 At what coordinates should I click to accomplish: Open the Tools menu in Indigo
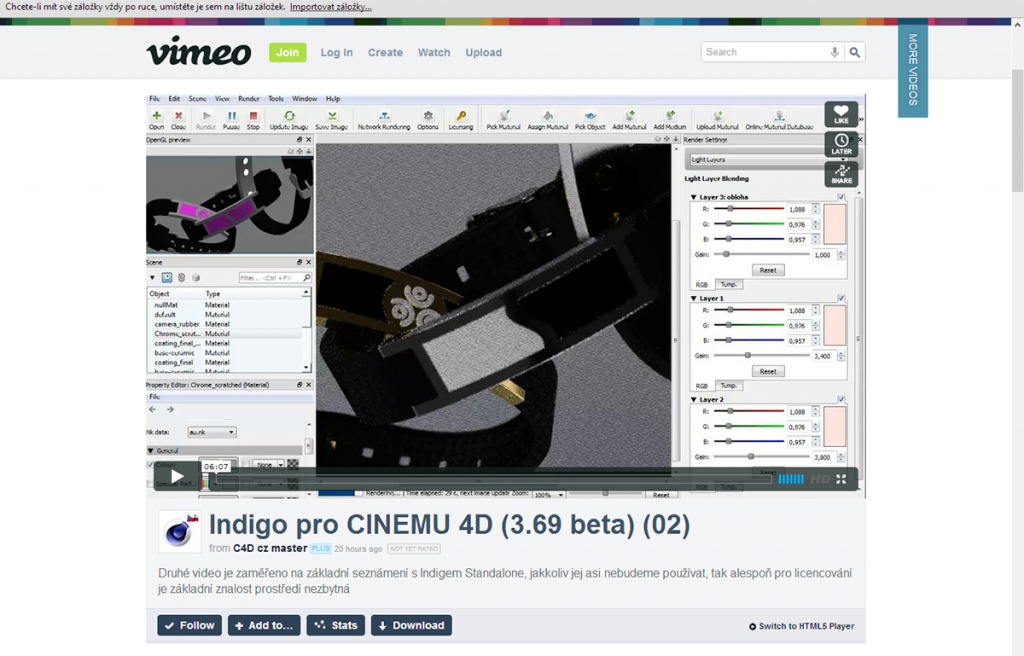coord(276,99)
